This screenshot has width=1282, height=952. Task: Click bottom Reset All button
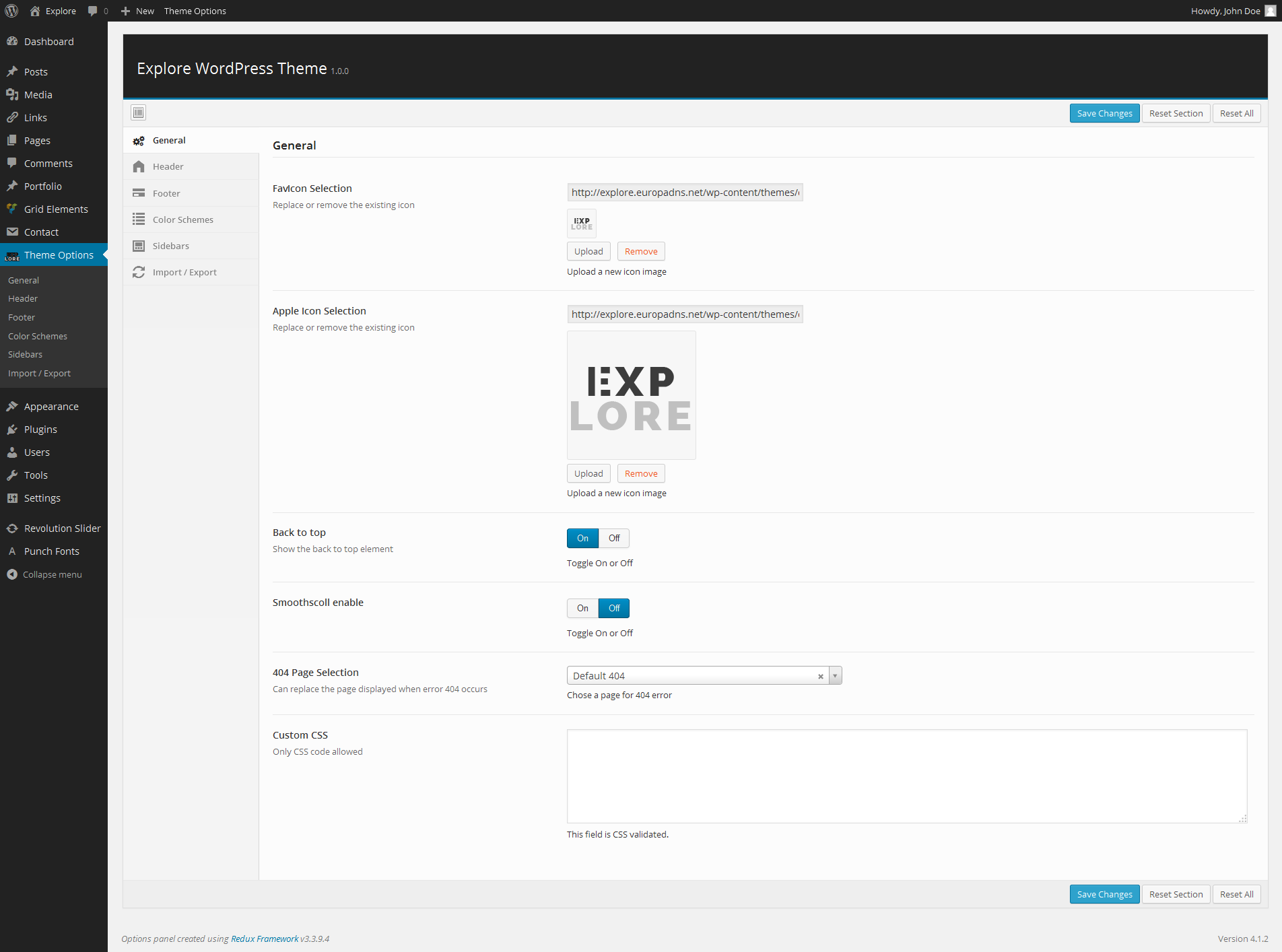1236,894
